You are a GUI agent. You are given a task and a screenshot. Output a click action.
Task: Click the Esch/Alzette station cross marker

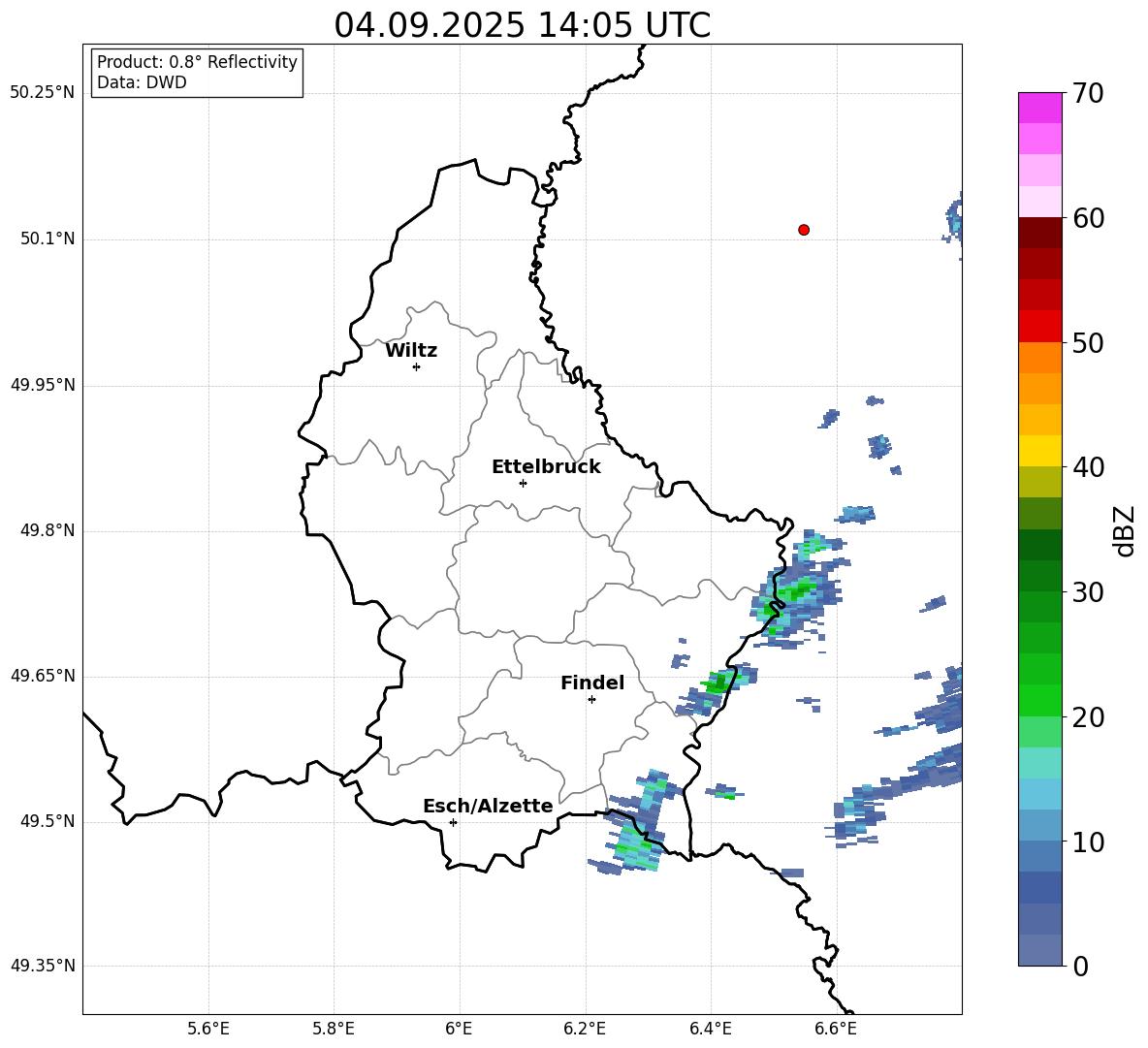453,822
